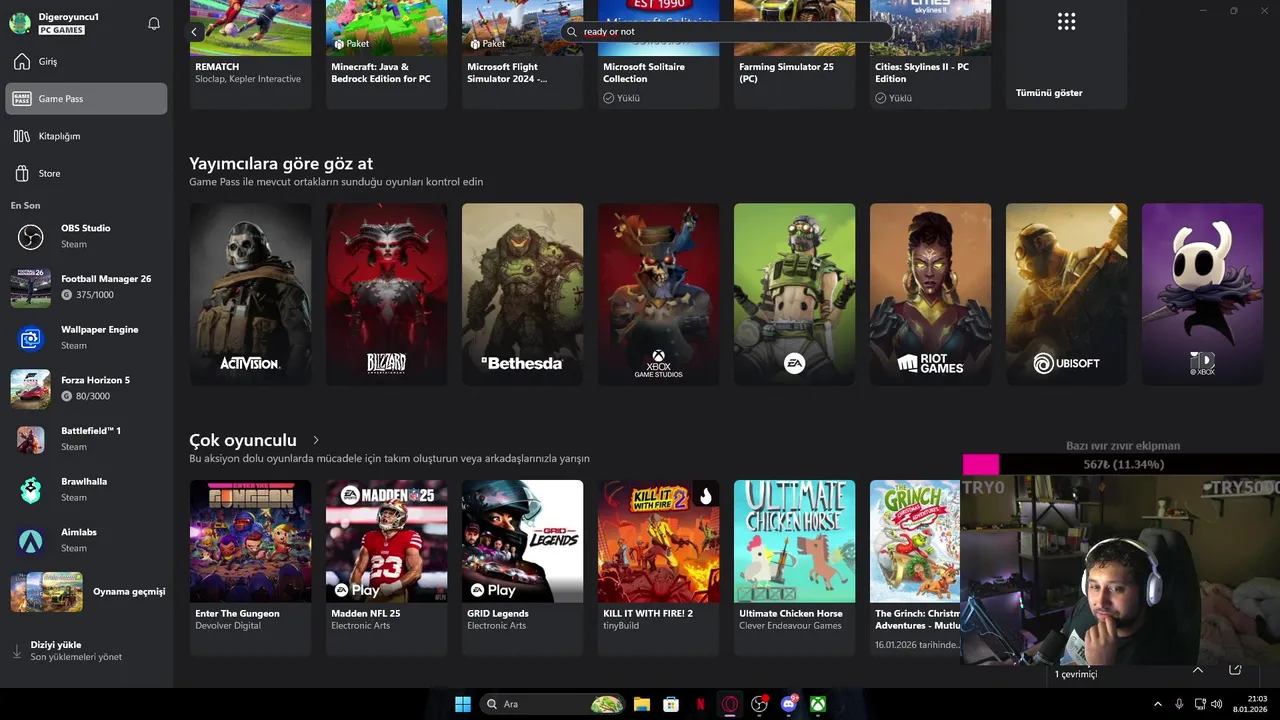Open Battlefield 1 recent entry
Screen dimensions: 1280x720
[x=86, y=439]
